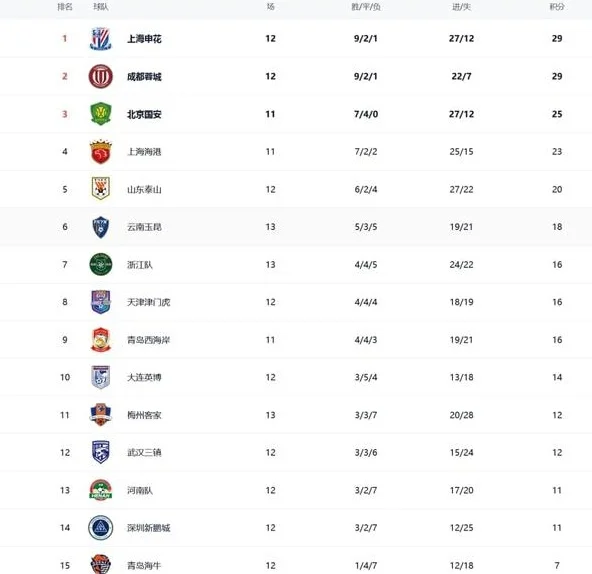This screenshot has width=592, height=574.
Task: Click the Chengdu Rongcheng (成都蓉城) red crest
Action: tap(100, 76)
